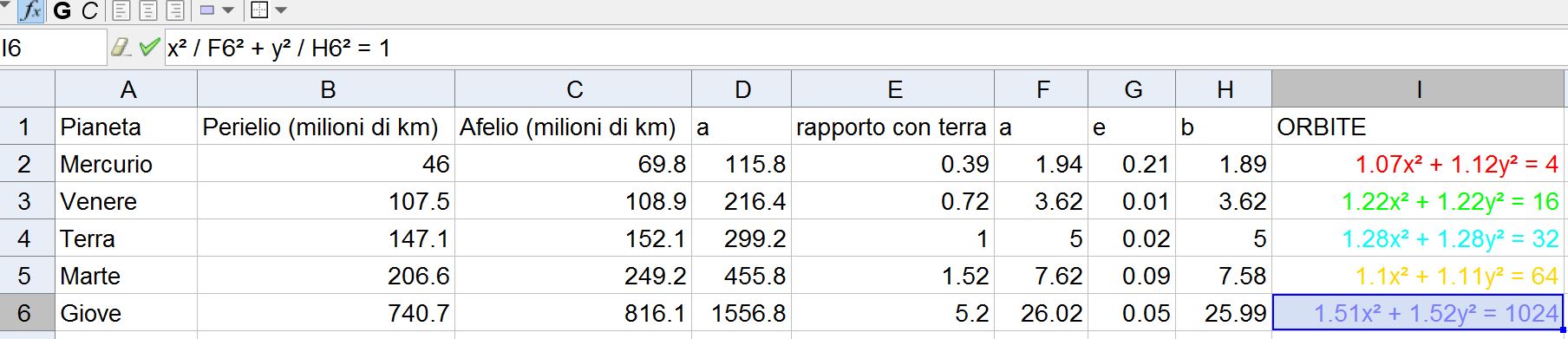This screenshot has width=1568, height=339.
Task: Select column B header
Action: coord(326,89)
